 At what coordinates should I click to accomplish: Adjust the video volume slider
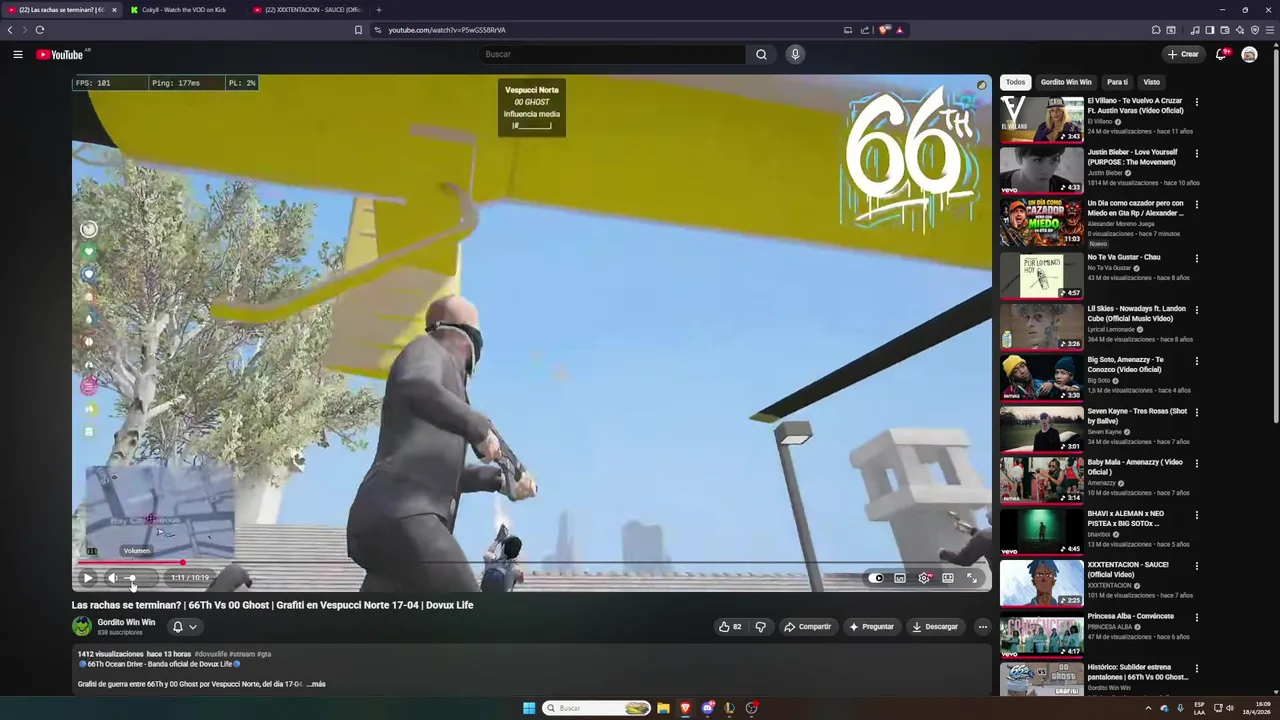click(x=139, y=577)
